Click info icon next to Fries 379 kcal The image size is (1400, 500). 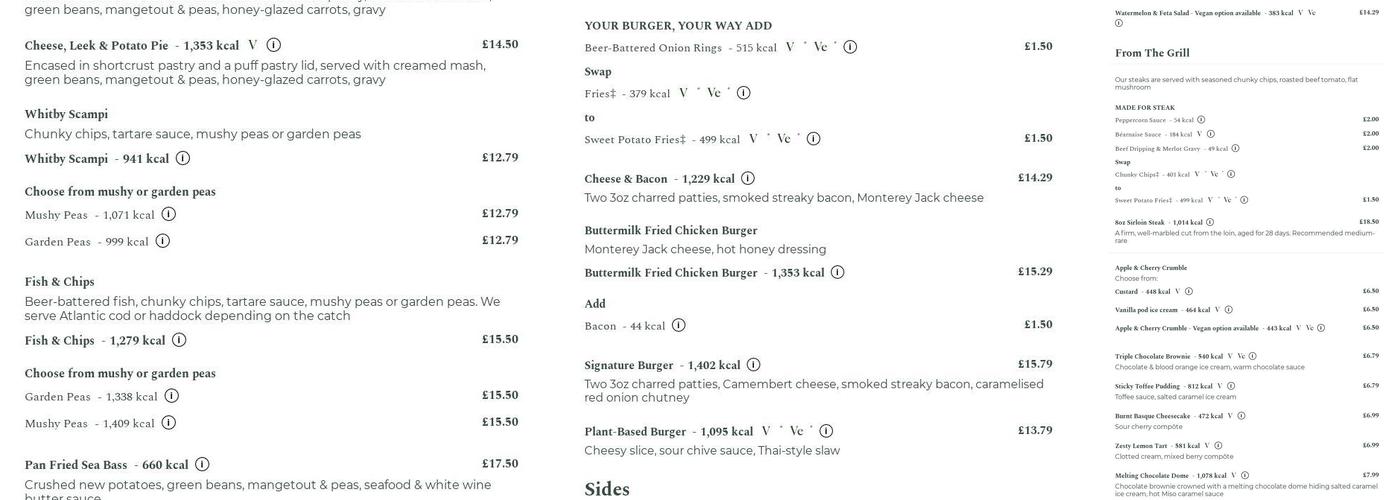click(744, 93)
